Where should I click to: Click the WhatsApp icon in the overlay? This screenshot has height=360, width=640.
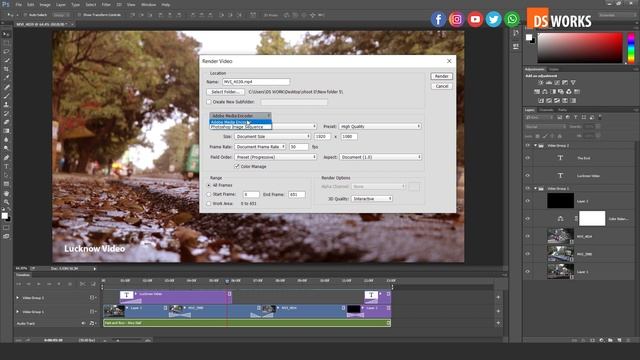(x=512, y=19)
